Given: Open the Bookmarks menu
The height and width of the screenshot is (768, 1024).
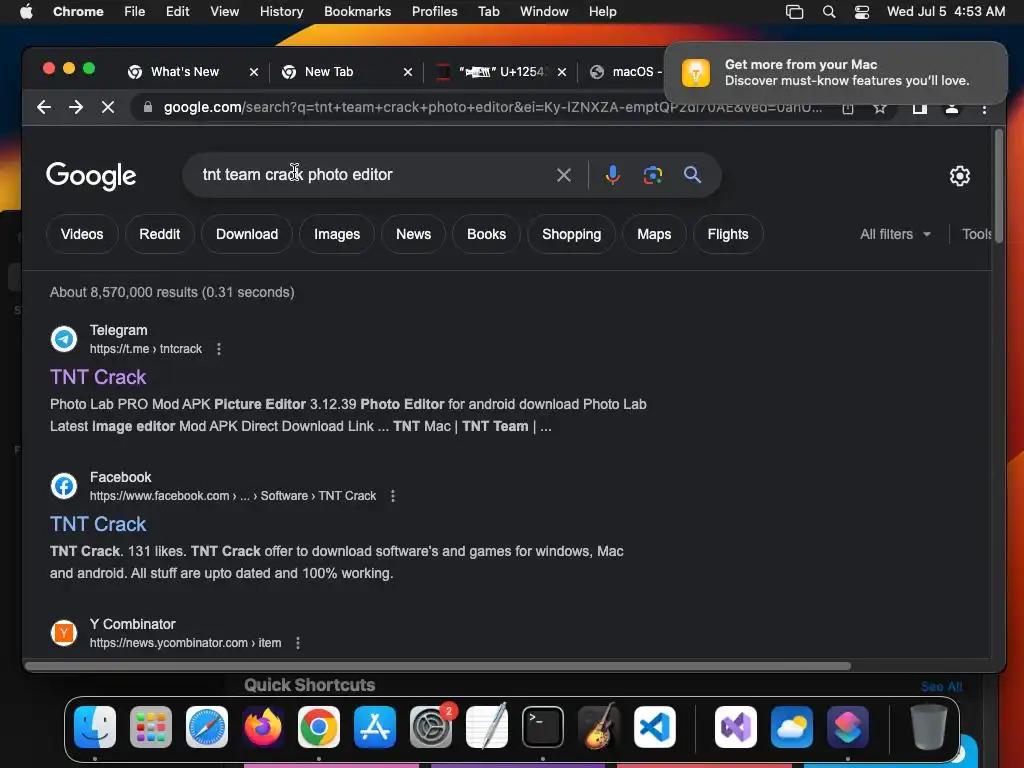Looking at the screenshot, I should (357, 12).
